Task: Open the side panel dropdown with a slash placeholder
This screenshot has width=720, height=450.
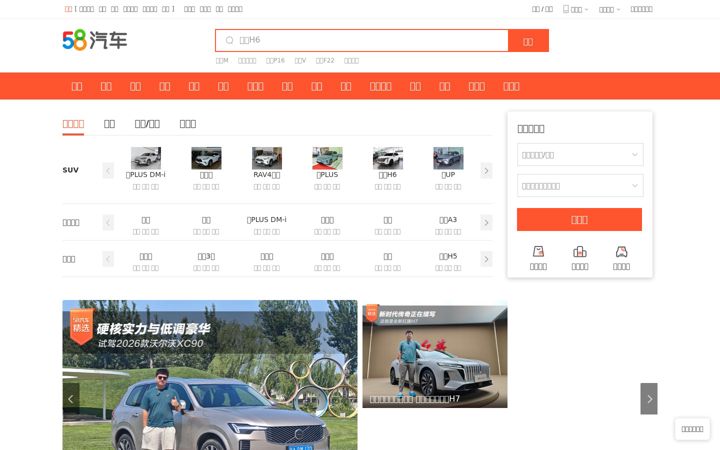Action: click(x=580, y=155)
